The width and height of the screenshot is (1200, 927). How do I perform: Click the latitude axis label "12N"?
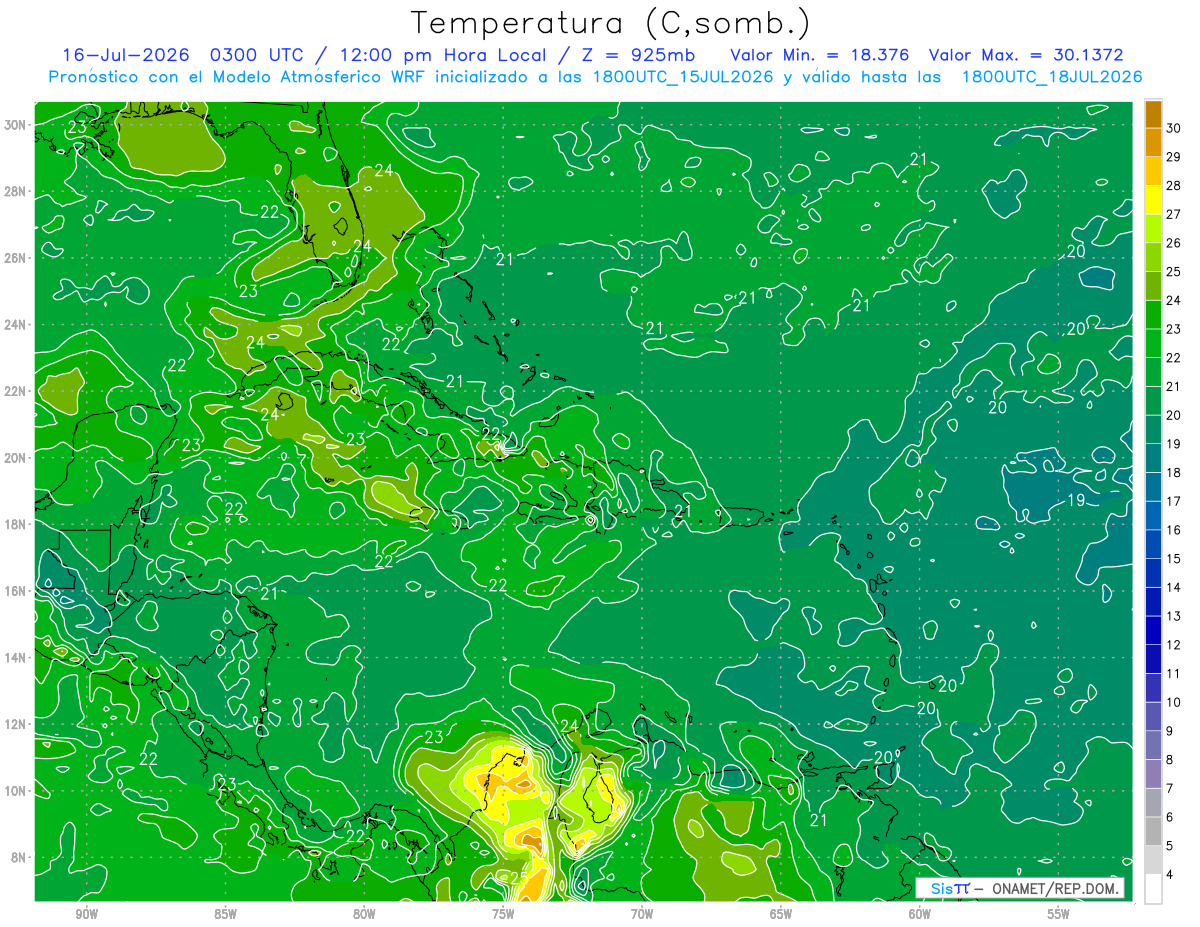click(x=16, y=724)
